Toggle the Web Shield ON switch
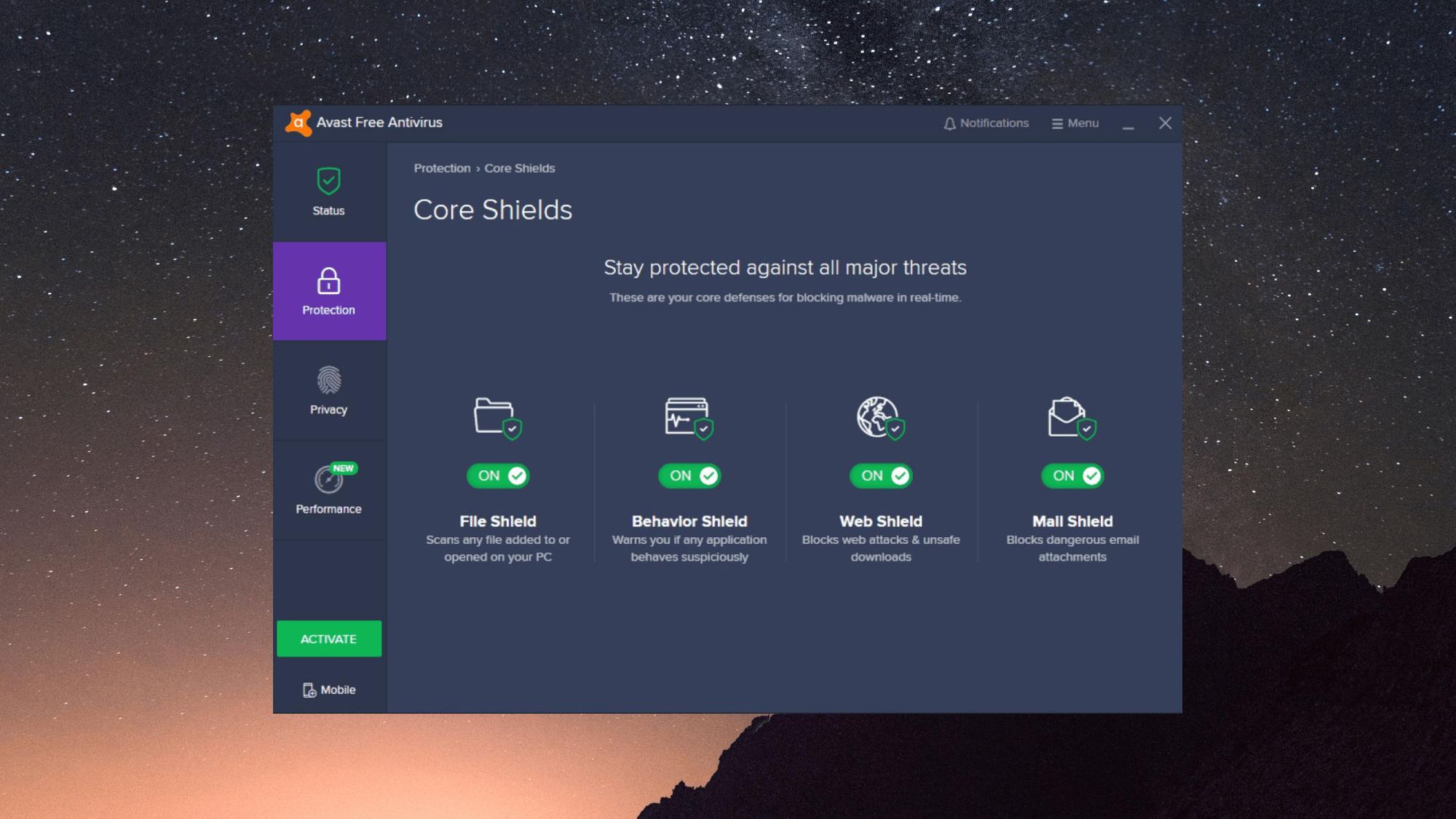The image size is (1456, 819). pos(880,475)
